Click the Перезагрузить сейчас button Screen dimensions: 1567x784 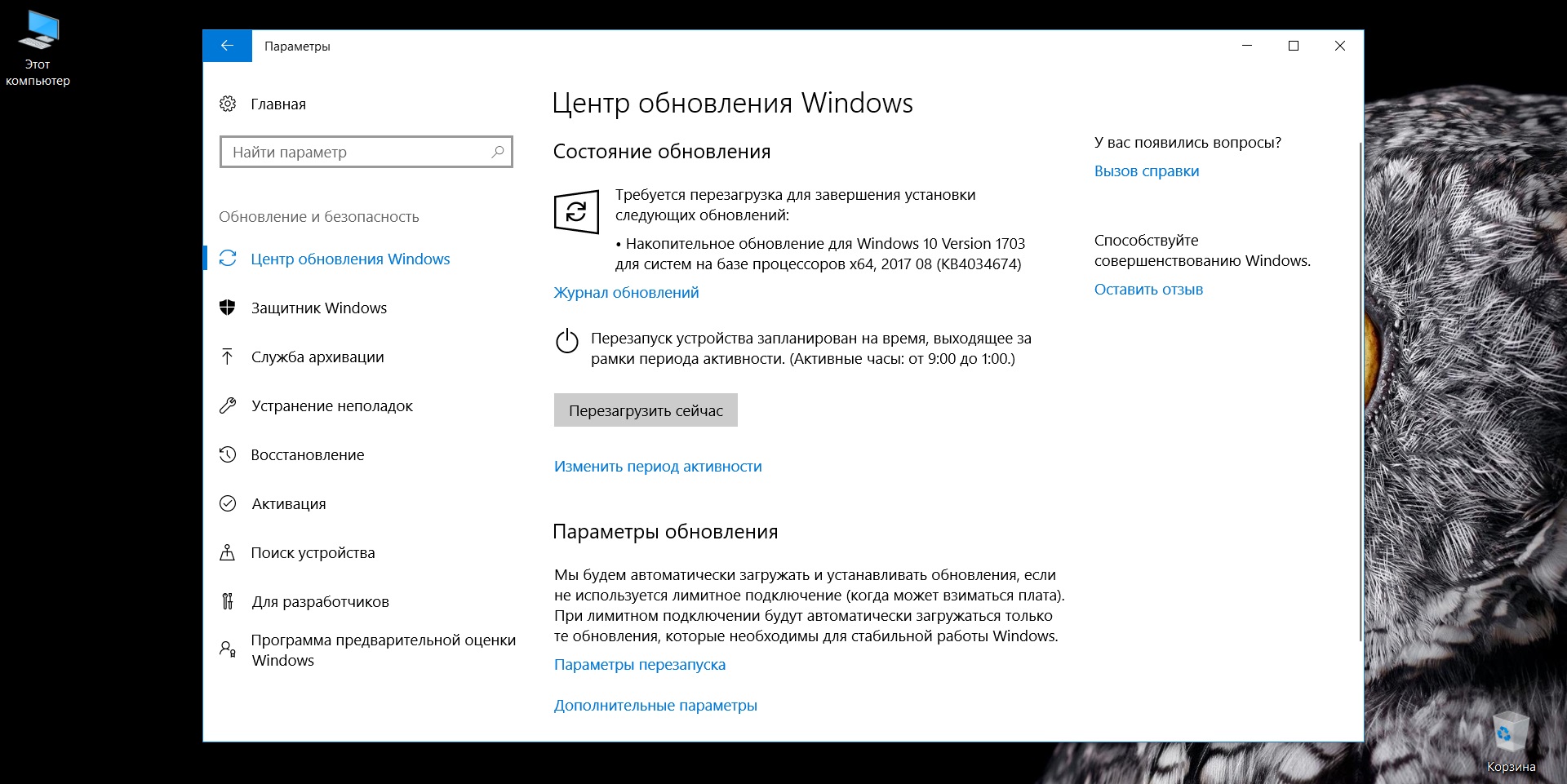point(646,410)
